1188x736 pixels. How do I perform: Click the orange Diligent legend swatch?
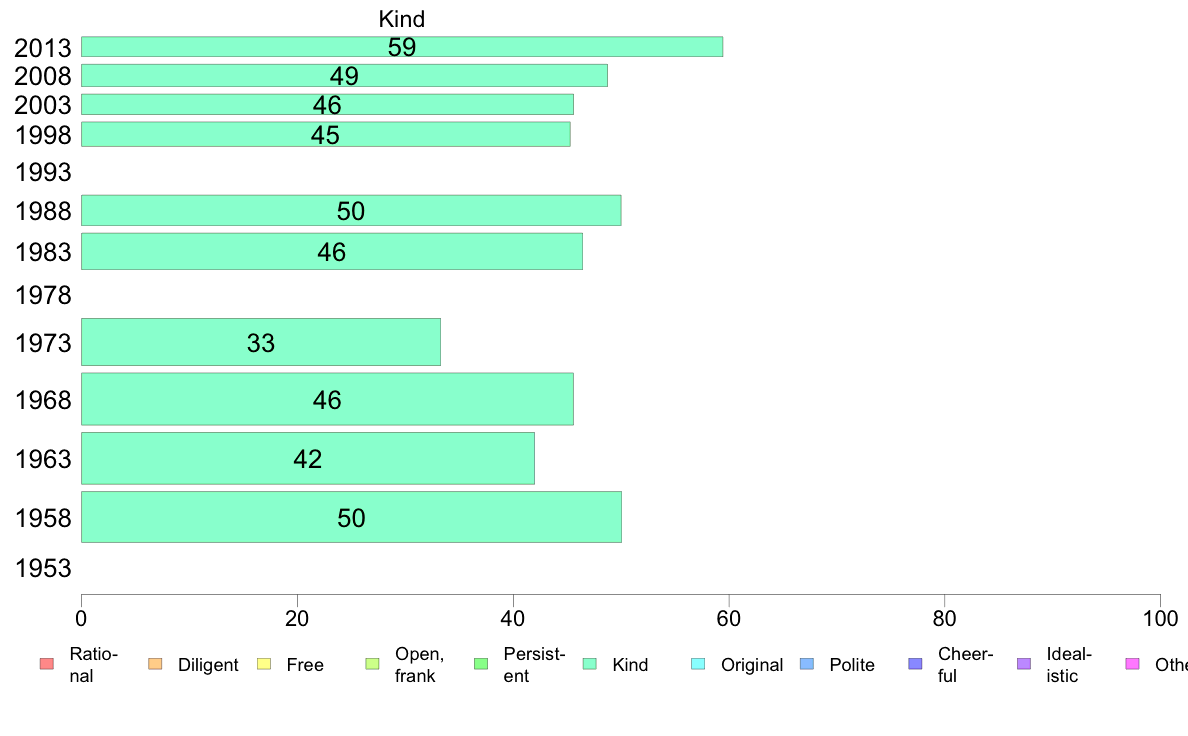pyautogui.click(x=155, y=664)
